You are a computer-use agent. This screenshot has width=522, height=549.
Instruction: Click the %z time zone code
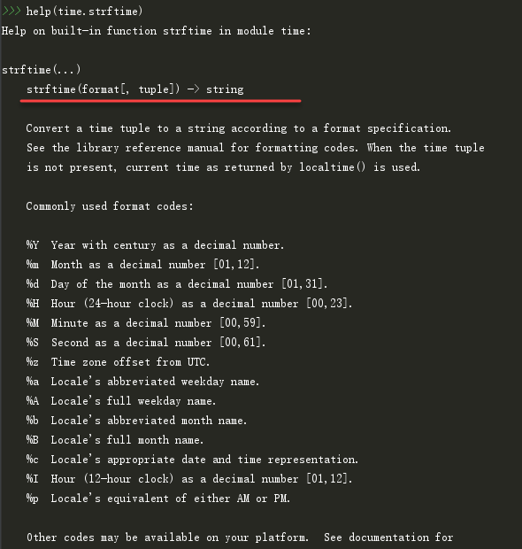[x=33, y=362]
